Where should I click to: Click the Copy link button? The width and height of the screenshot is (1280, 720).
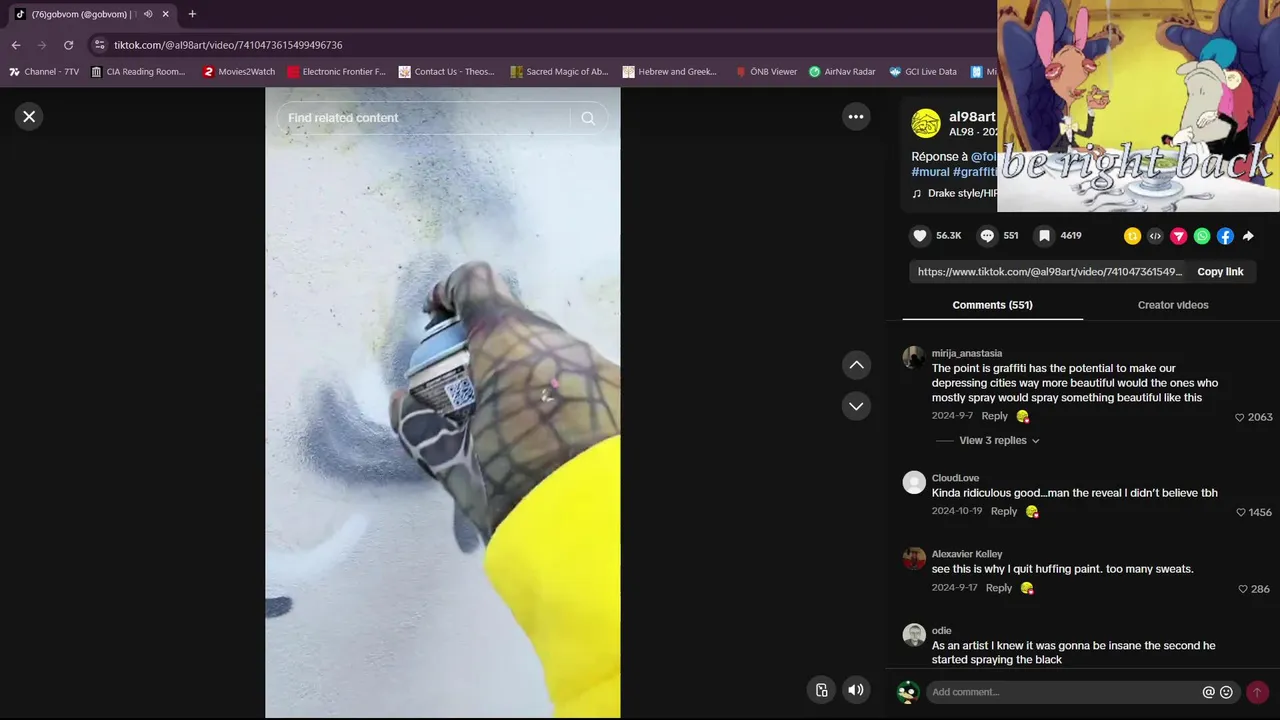tap(1220, 272)
